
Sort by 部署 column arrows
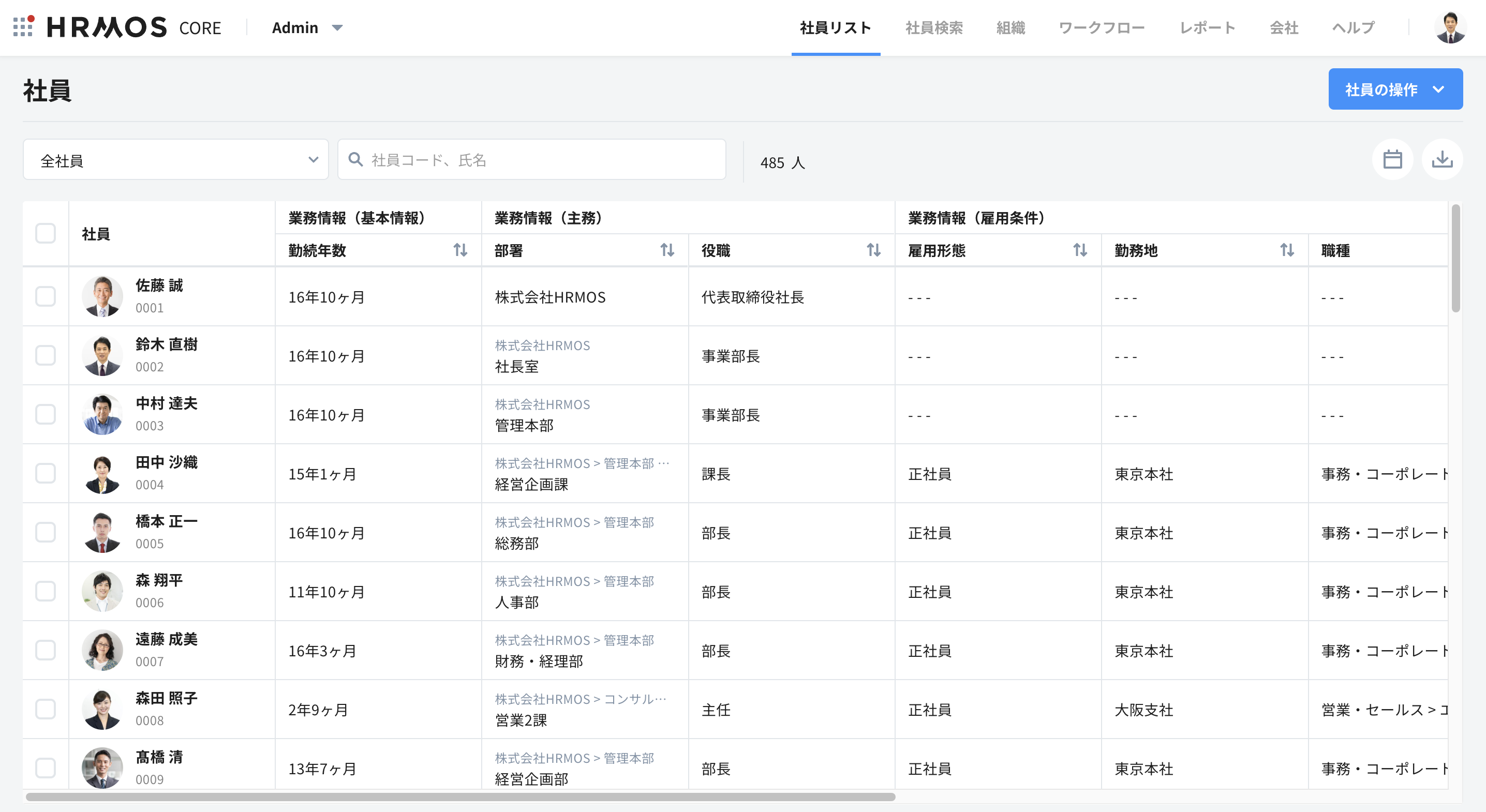(667, 250)
